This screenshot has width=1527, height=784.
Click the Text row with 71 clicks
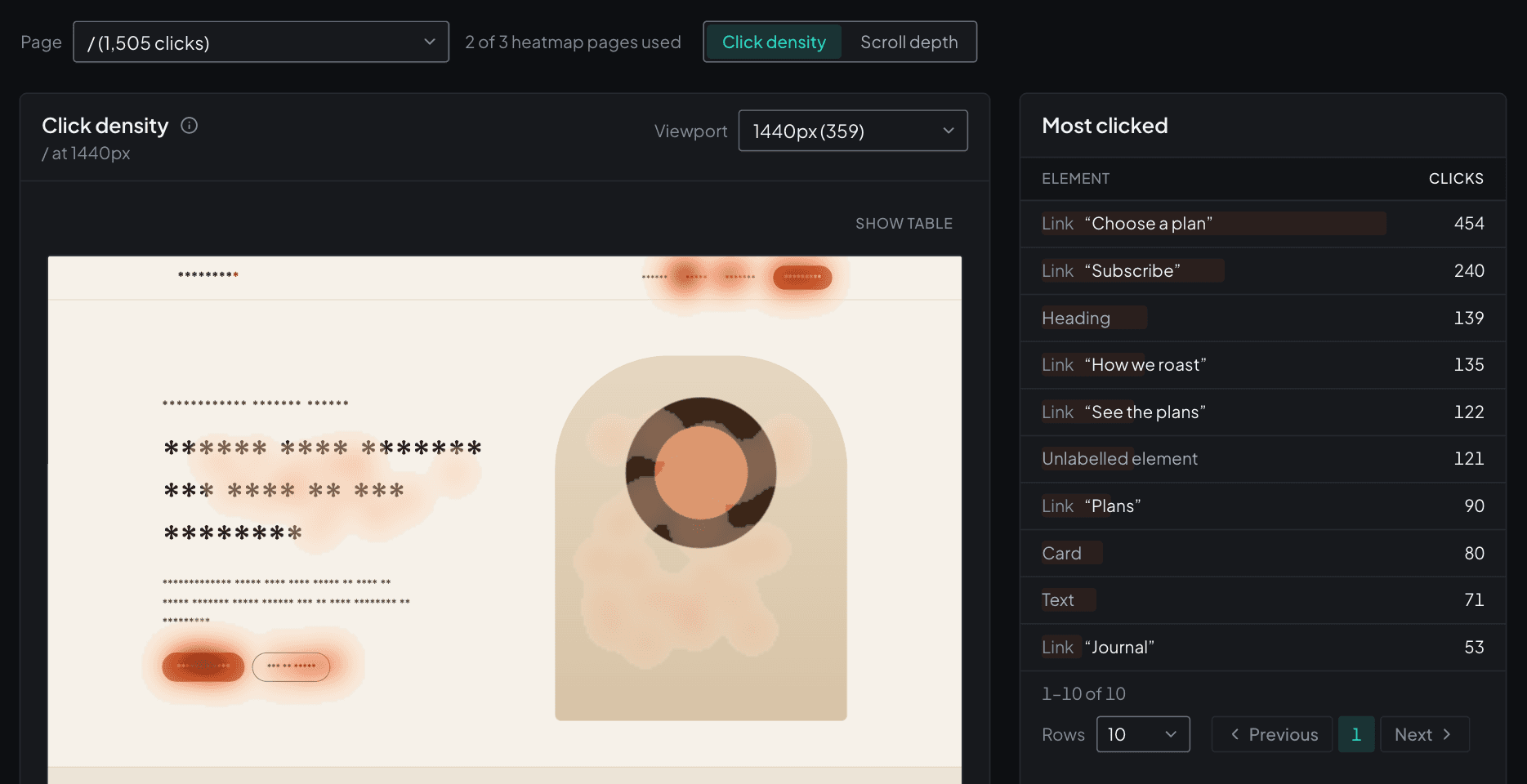1263,600
